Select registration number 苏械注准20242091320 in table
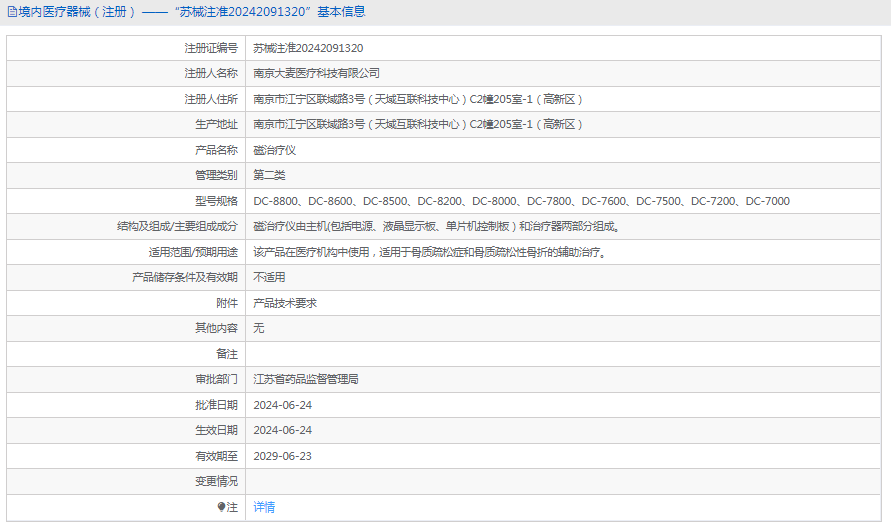 coord(308,48)
